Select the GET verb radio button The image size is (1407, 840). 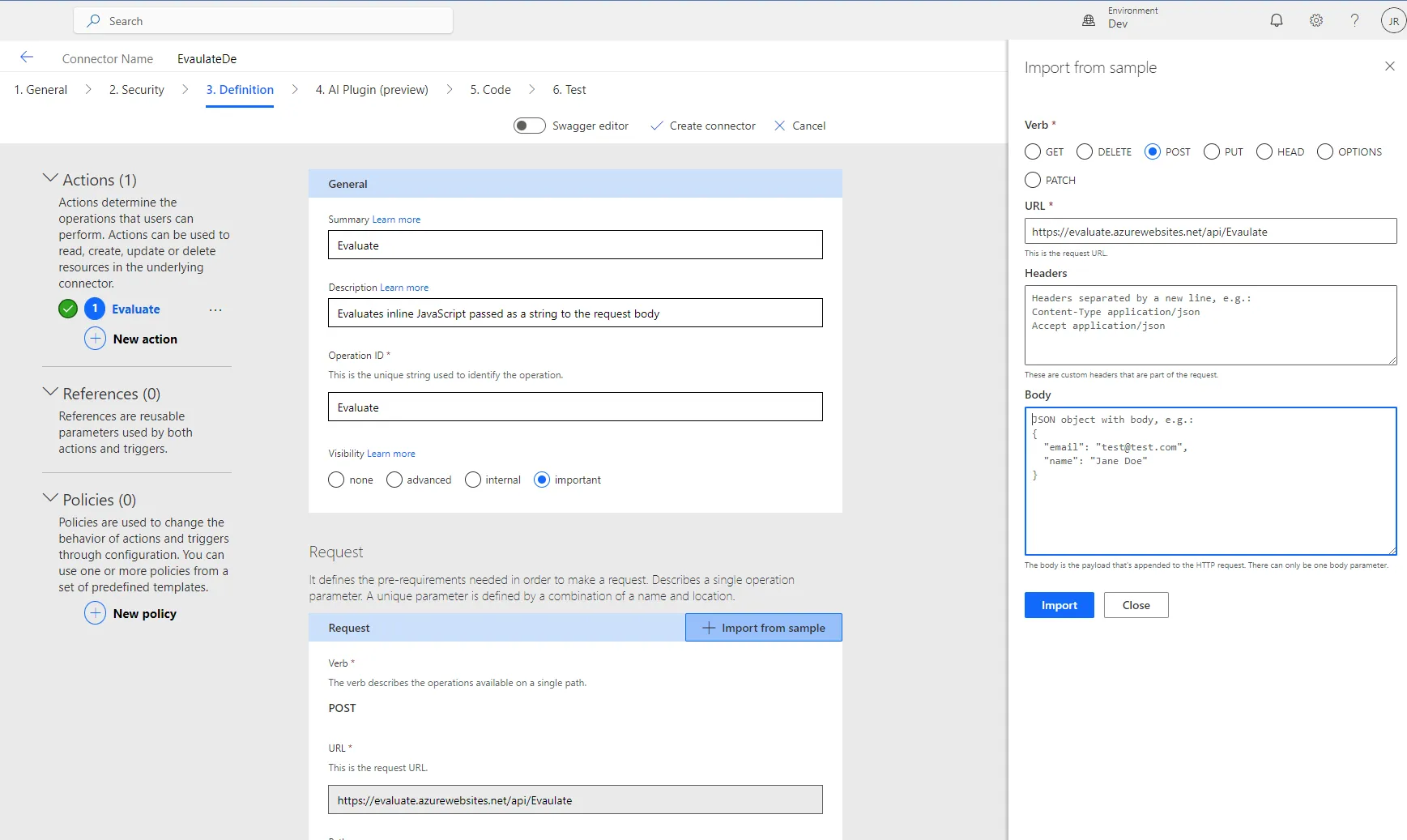point(1033,152)
